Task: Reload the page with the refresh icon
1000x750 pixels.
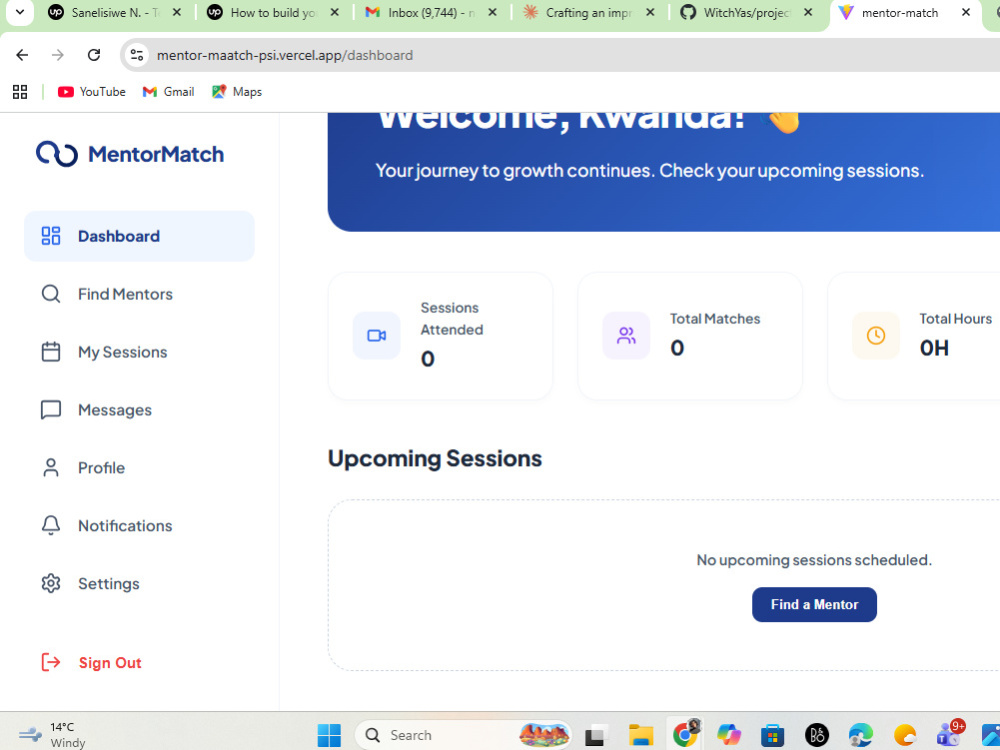Action: tap(94, 55)
